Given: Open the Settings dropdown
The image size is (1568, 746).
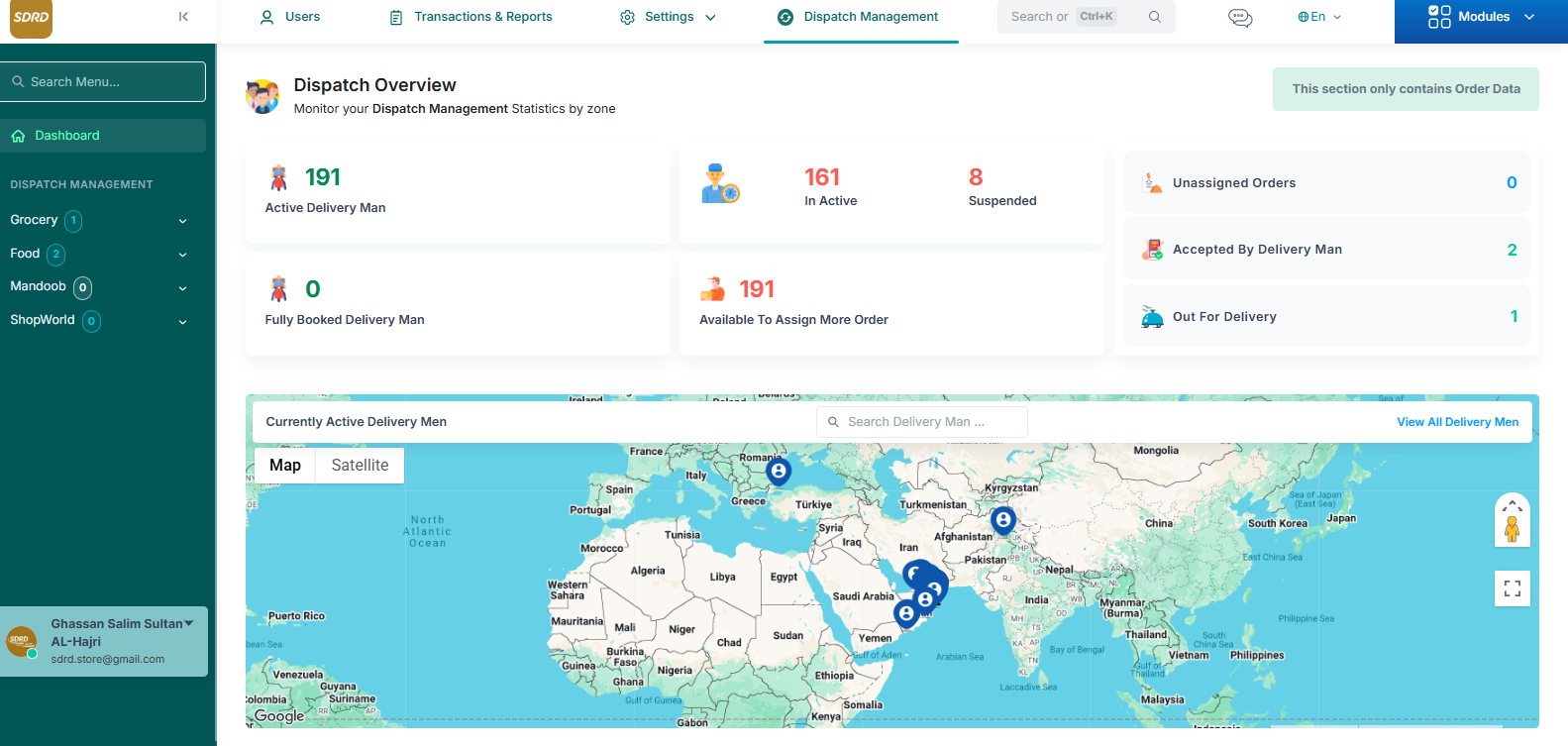Looking at the screenshot, I should 668,17.
